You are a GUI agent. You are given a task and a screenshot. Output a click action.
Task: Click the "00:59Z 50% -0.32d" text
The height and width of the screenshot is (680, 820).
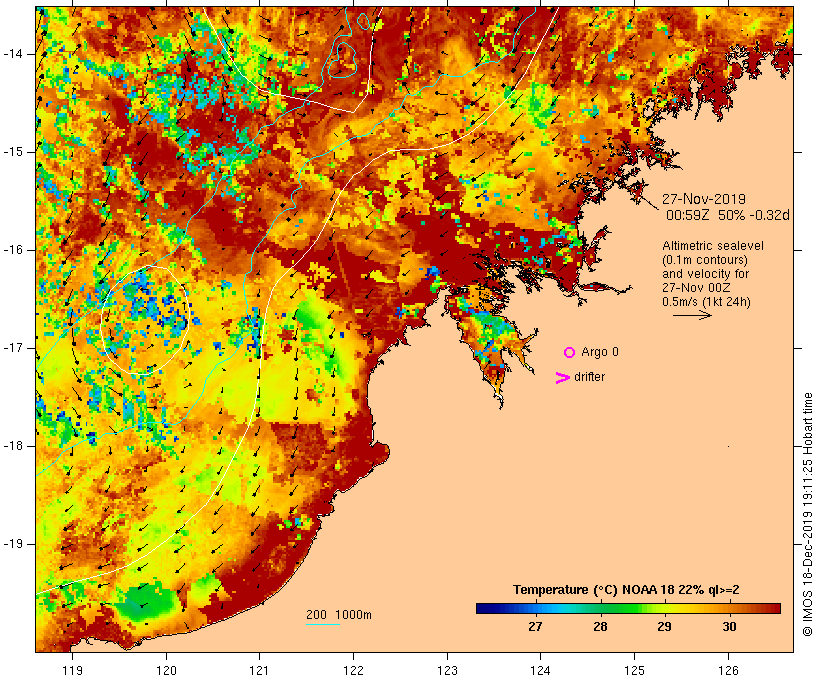coord(727,215)
